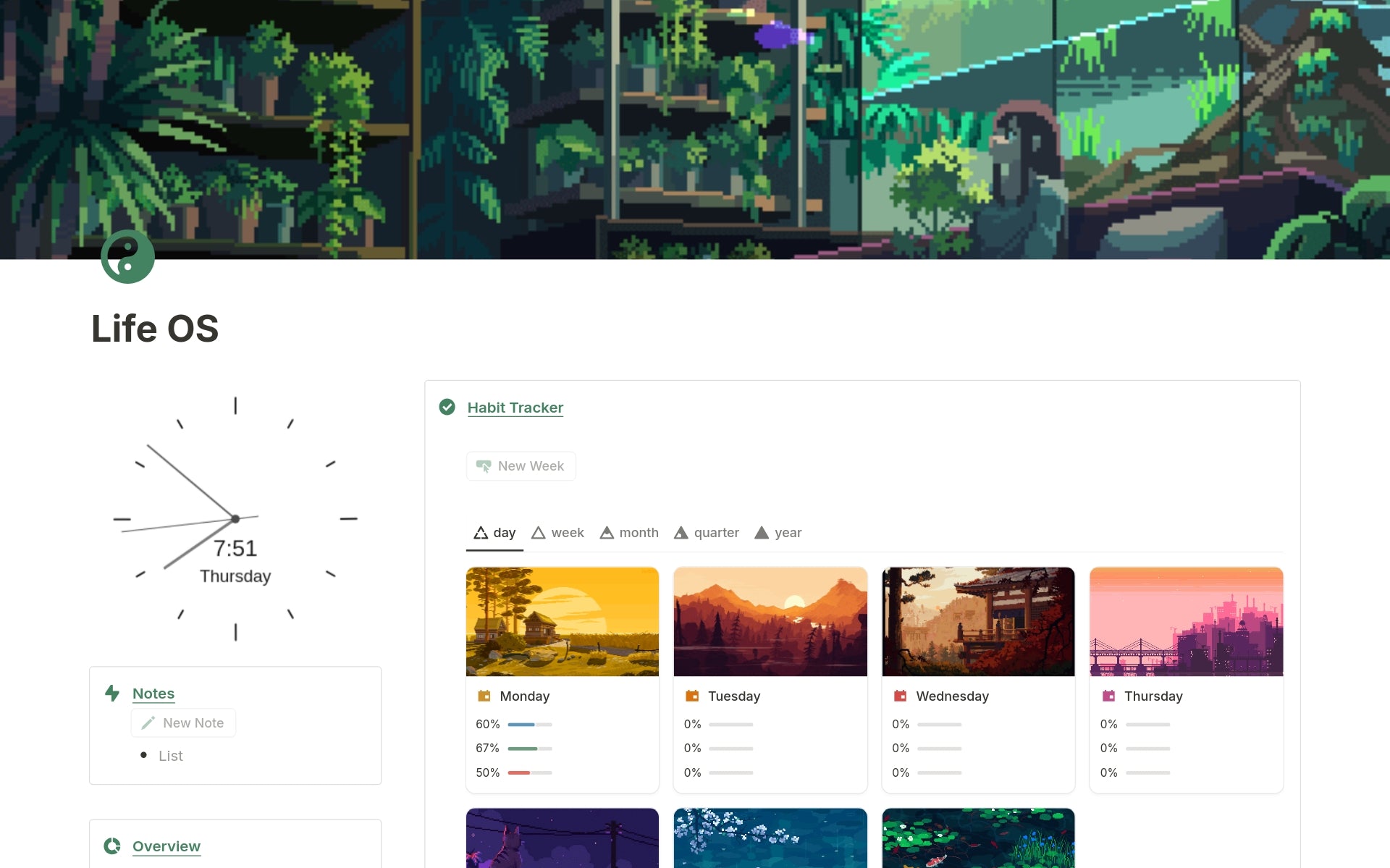Image resolution: width=1390 pixels, height=868 pixels.
Task: Open the koi pond lily card thumbnail
Action: [978, 838]
